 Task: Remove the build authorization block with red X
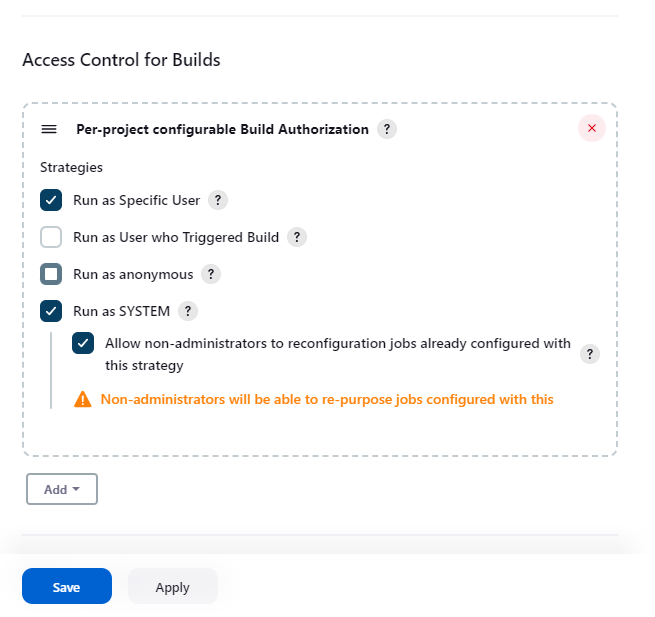click(592, 128)
